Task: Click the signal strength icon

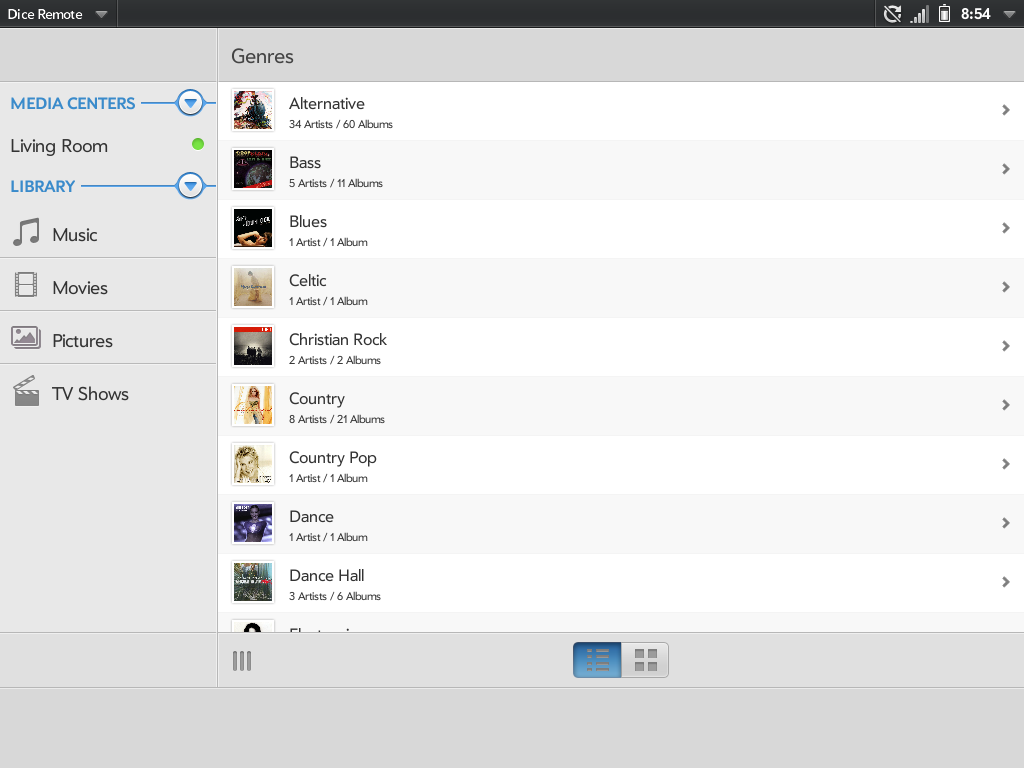Action: [919, 14]
